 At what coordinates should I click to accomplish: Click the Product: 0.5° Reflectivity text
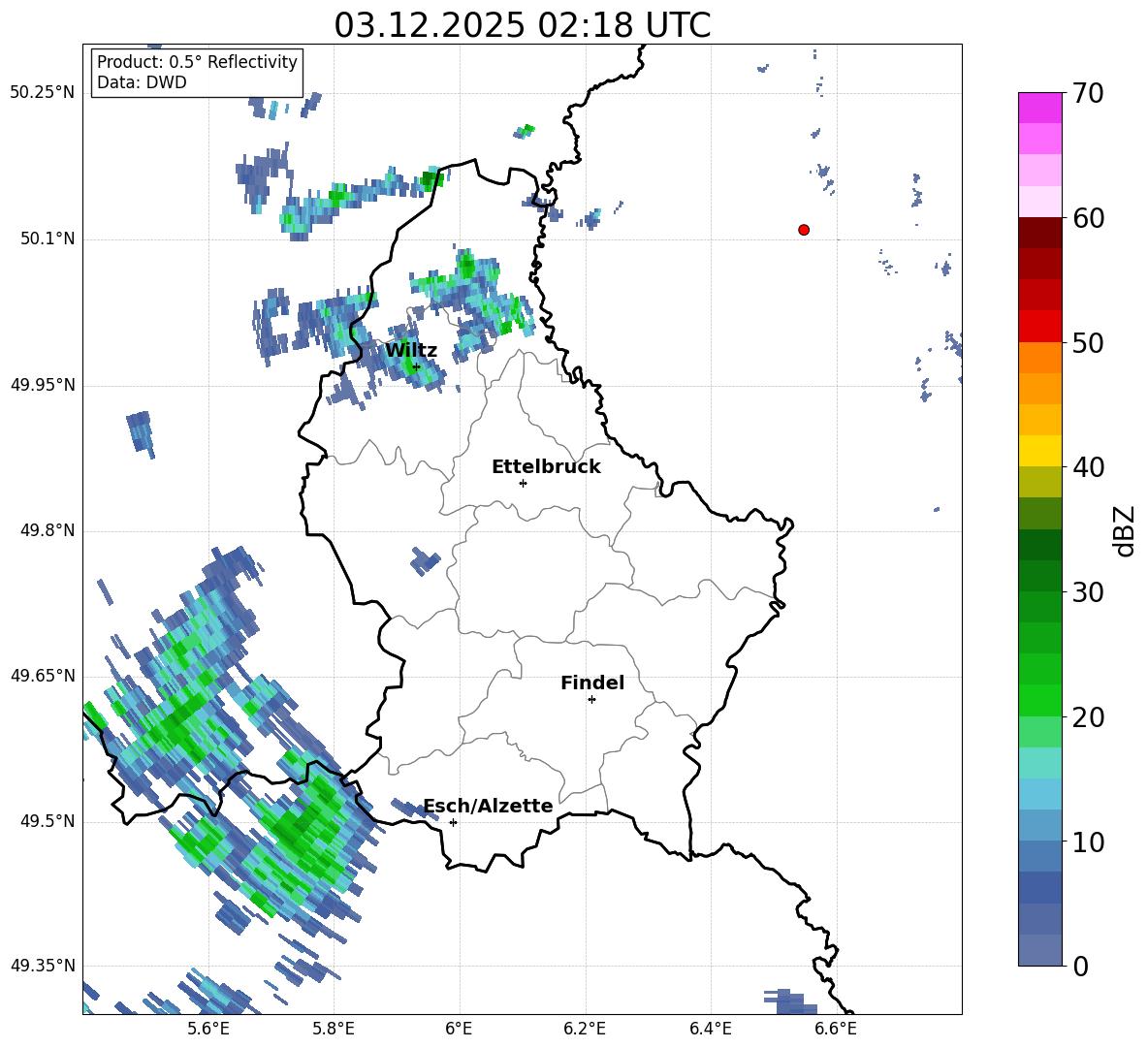pyautogui.click(x=197, y=61)
